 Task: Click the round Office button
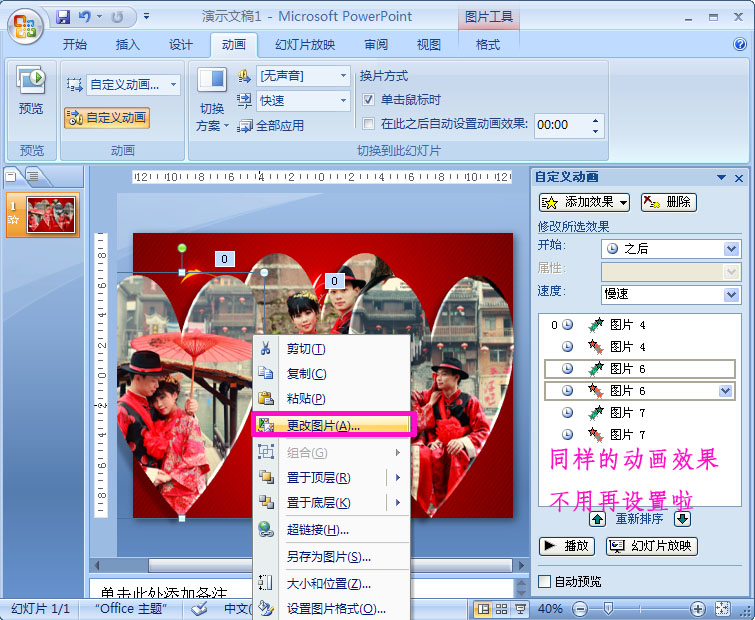[x=25, y=26]
